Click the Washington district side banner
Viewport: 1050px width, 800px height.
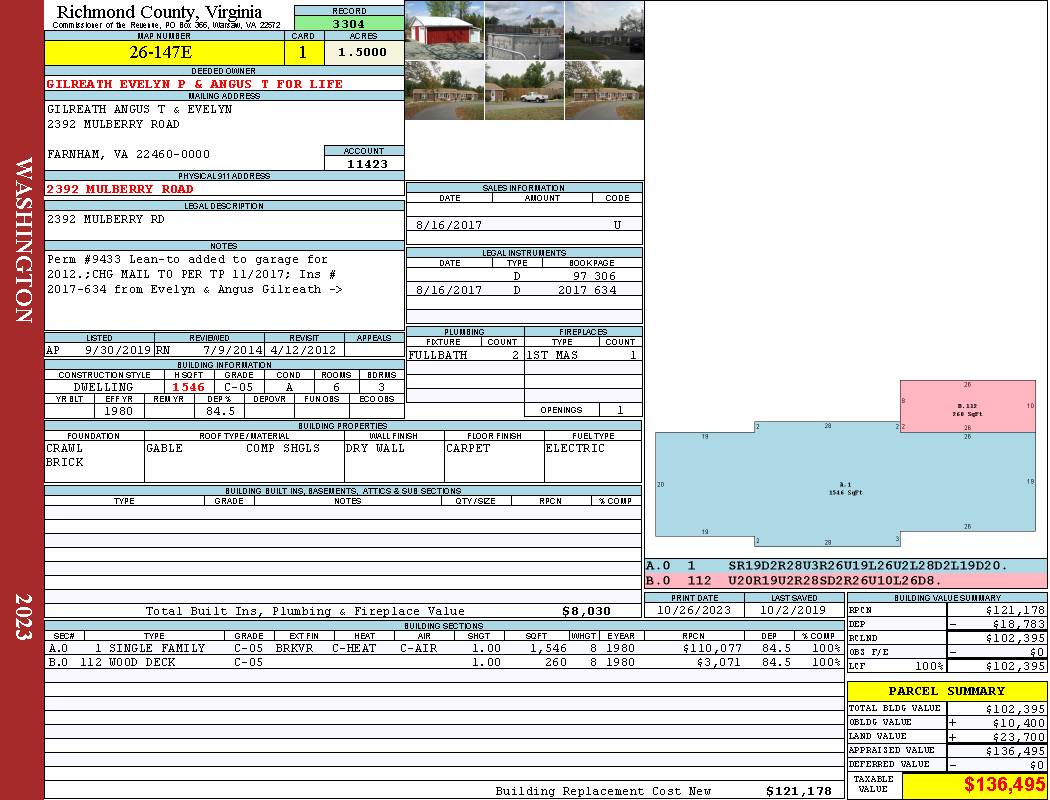22,240
